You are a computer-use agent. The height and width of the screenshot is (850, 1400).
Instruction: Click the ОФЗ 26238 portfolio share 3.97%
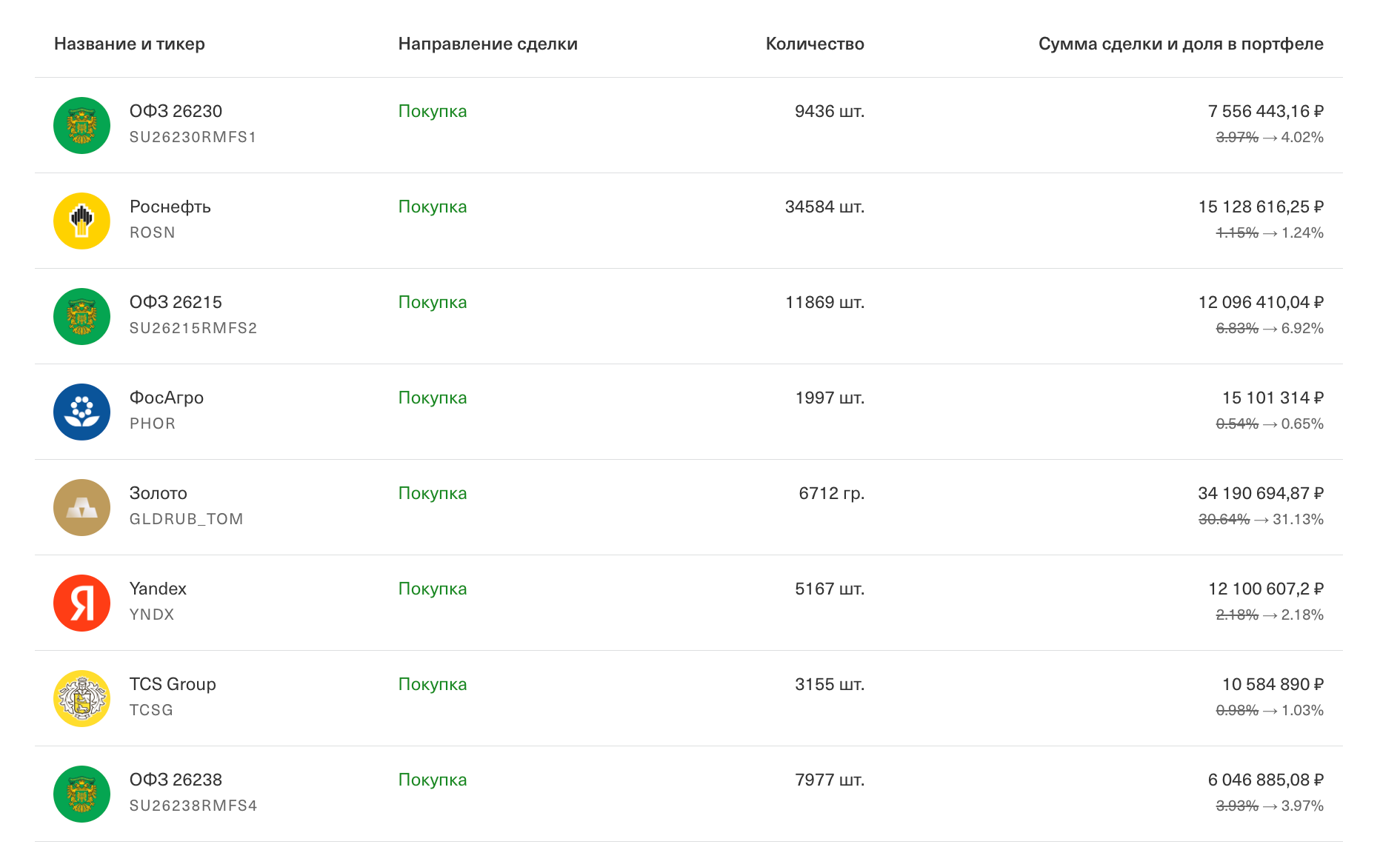pyautogui.click(x=1302, y=806)
